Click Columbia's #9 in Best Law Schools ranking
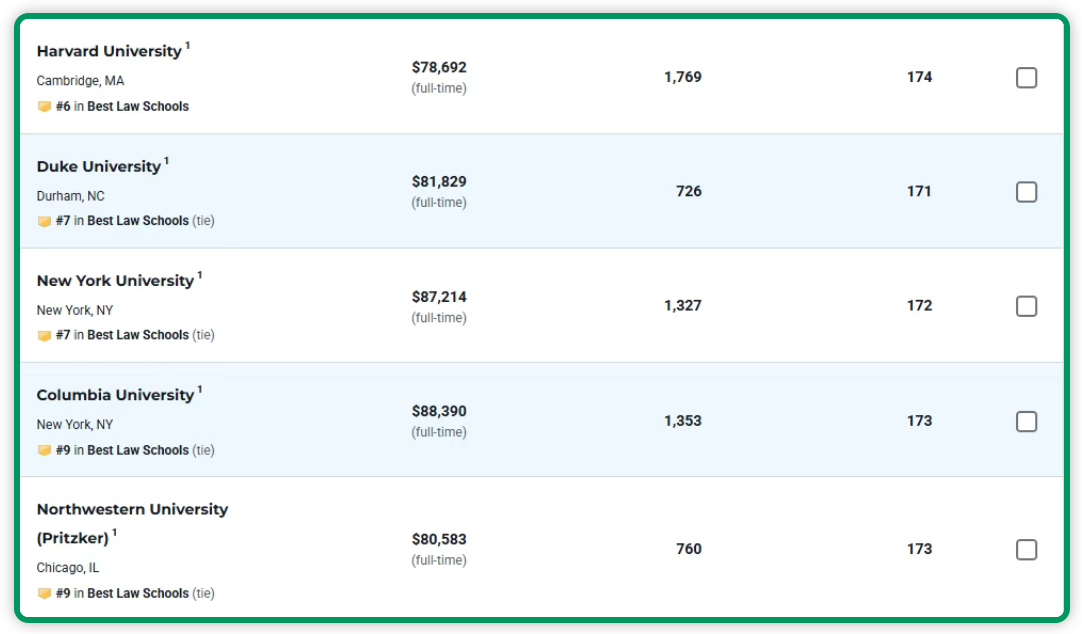1082x634 pixels. [122, 450]
